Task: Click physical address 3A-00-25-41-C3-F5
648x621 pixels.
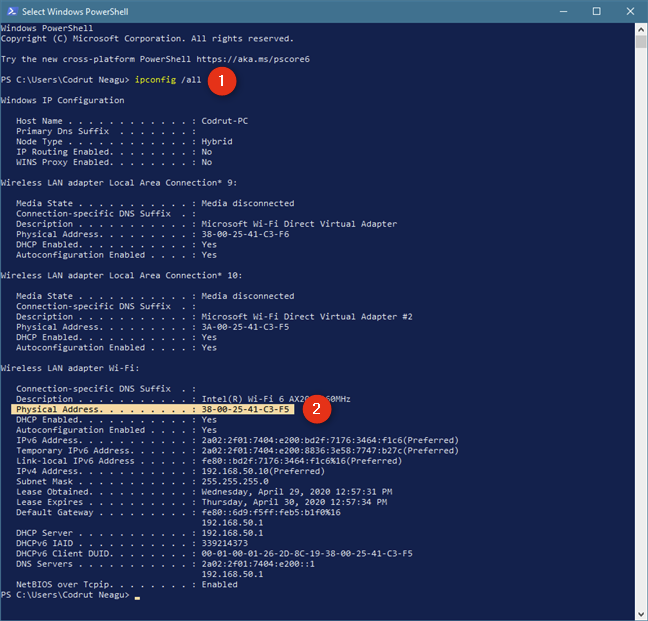Action: pyautogui.click(x=245, y=327)
